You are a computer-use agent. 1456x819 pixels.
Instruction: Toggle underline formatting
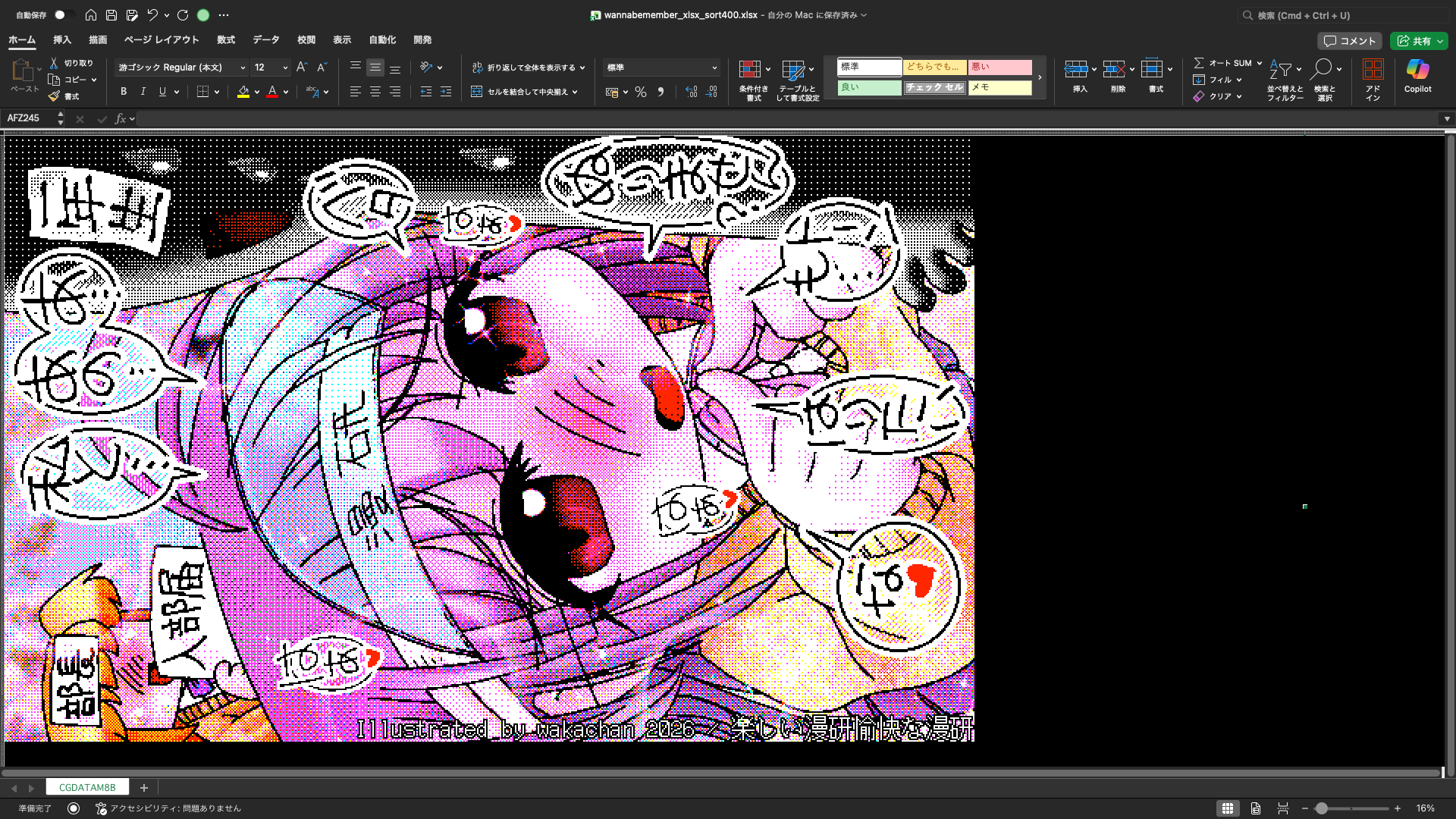tap(162, 91)
